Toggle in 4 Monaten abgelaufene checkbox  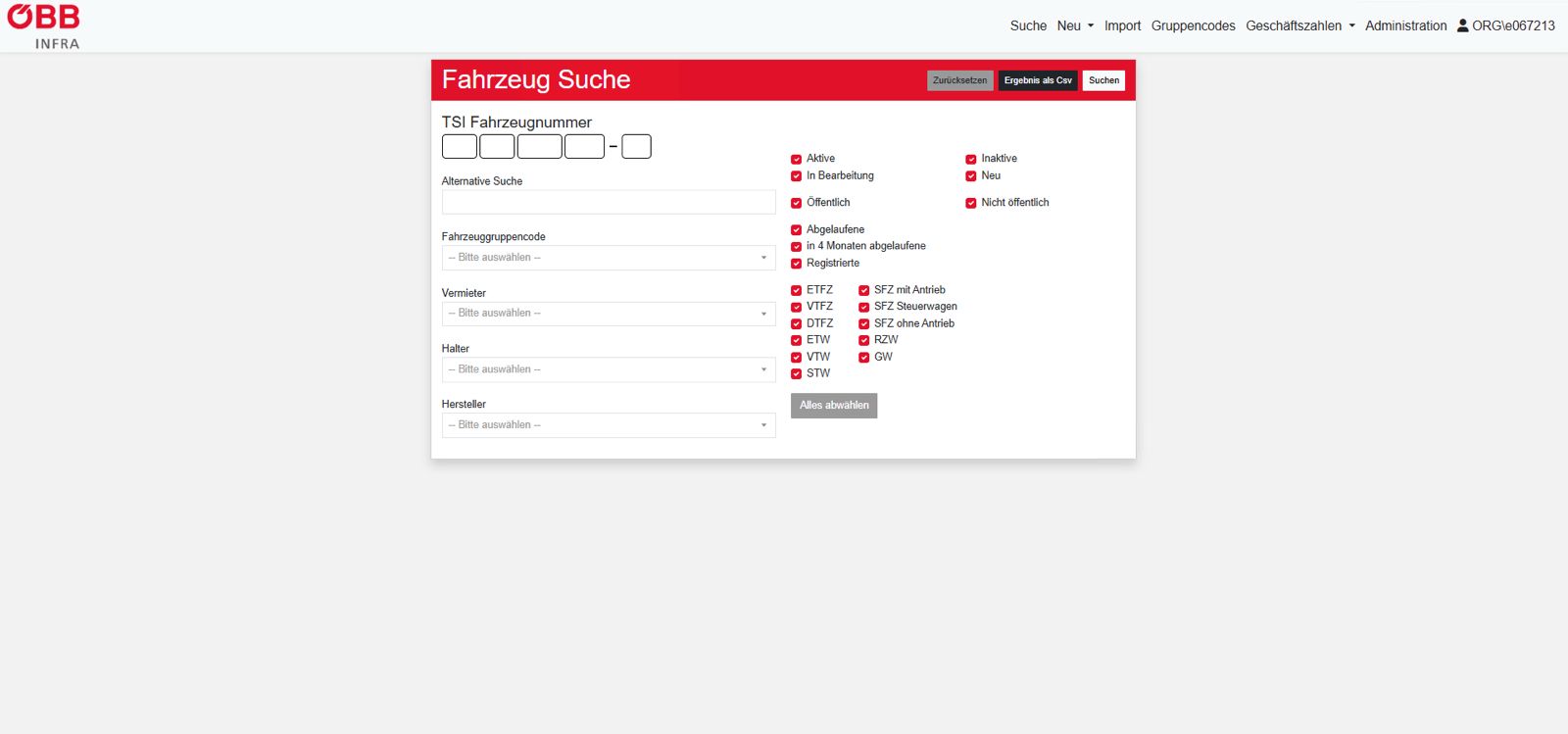(x=796, y=247)
